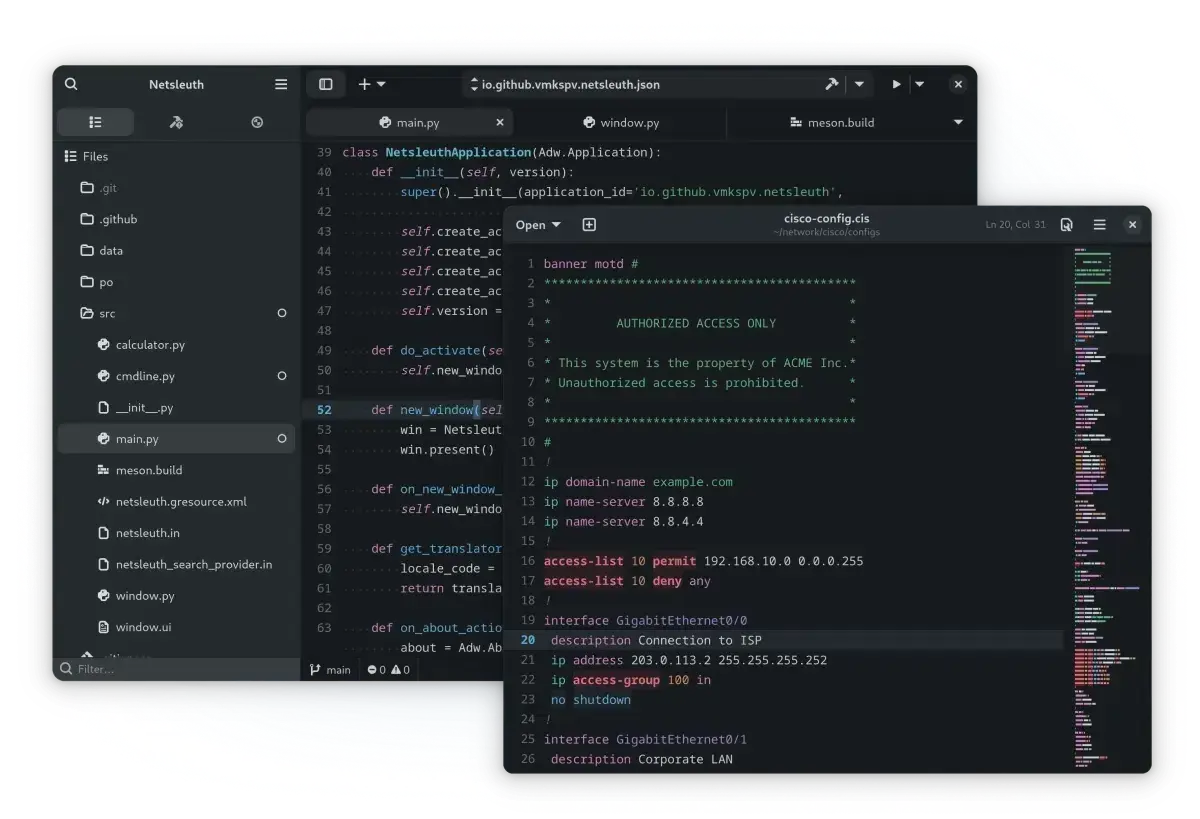Viewport: 1200px width, 819px height.
Task: Open the io.github.vmkspv.netsleuth.json project selector
Action: (565, 85)
